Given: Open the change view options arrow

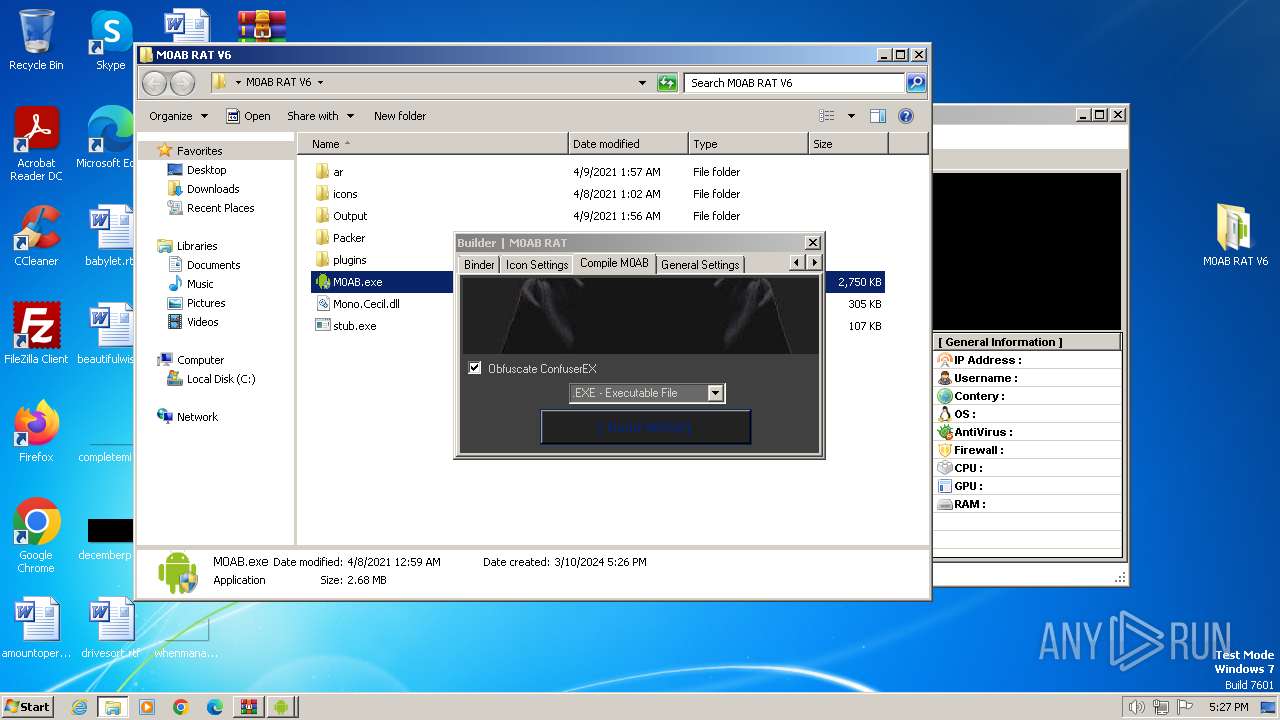Looking at the screenshot, I should (x=851, y=116).
